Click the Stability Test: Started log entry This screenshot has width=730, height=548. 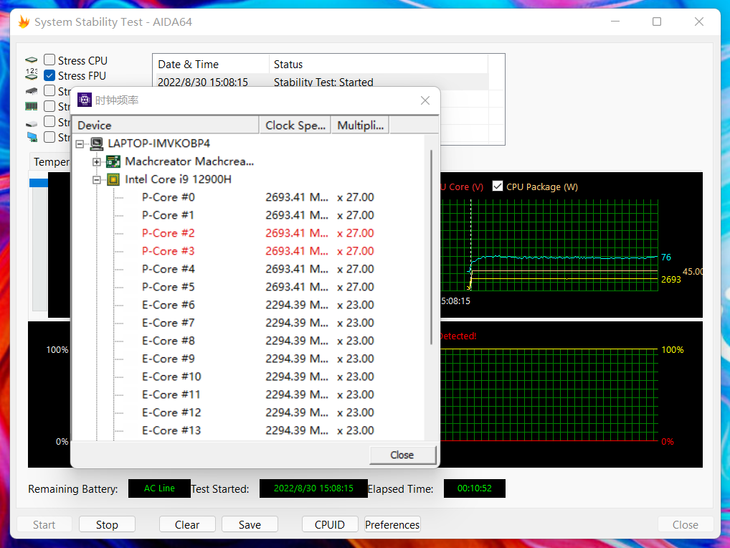click(x=324, y=81)
